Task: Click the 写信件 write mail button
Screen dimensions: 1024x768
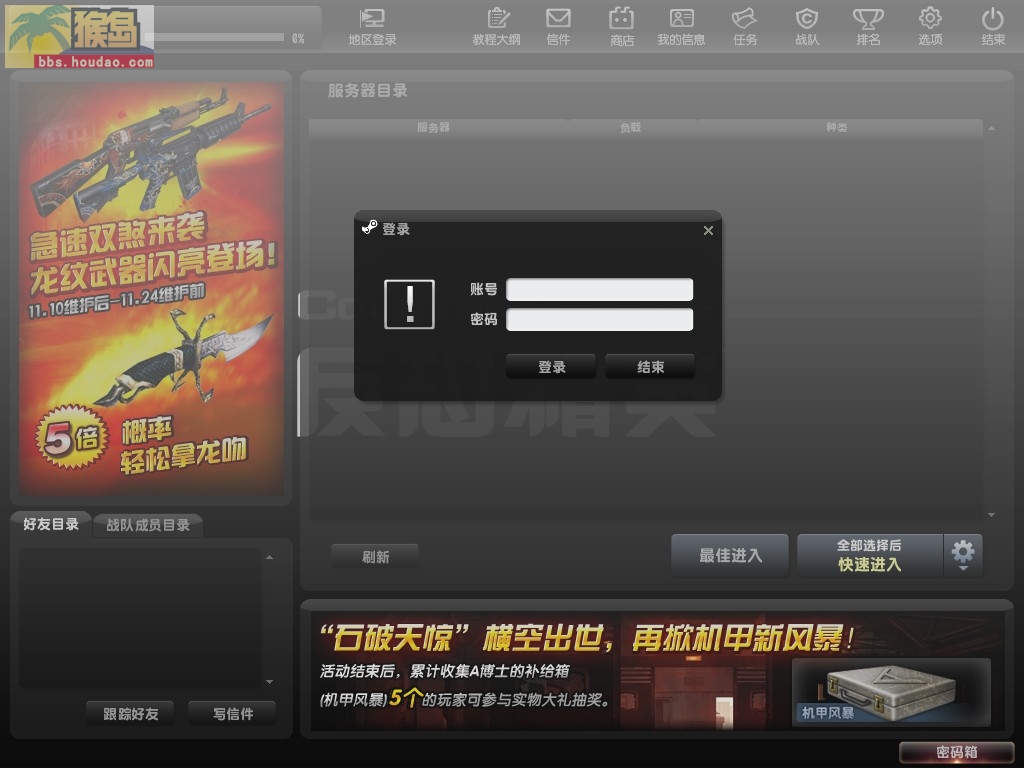Action: (232, 713)
